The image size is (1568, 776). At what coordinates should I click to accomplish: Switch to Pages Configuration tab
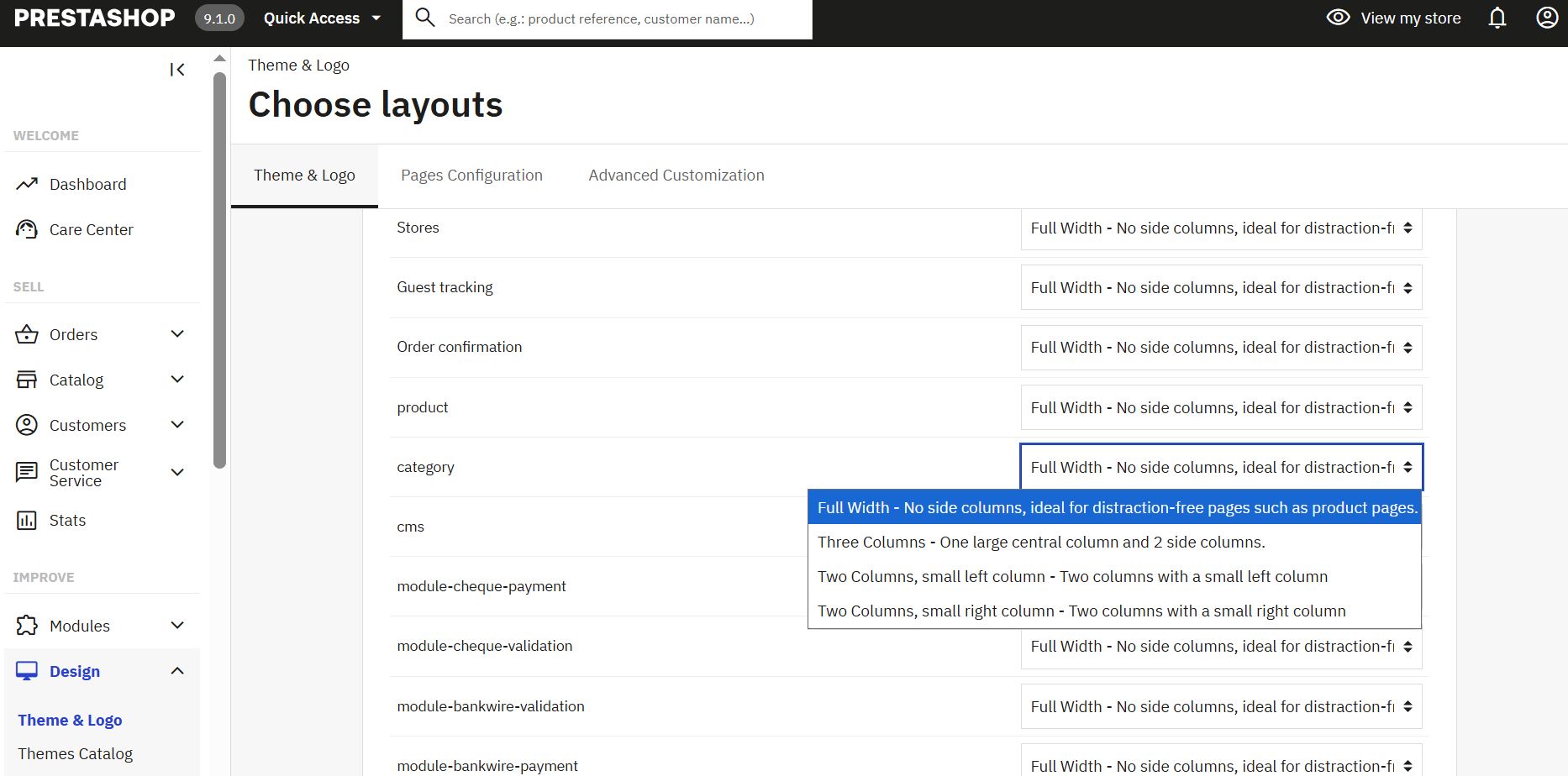[x=471, y=176]
